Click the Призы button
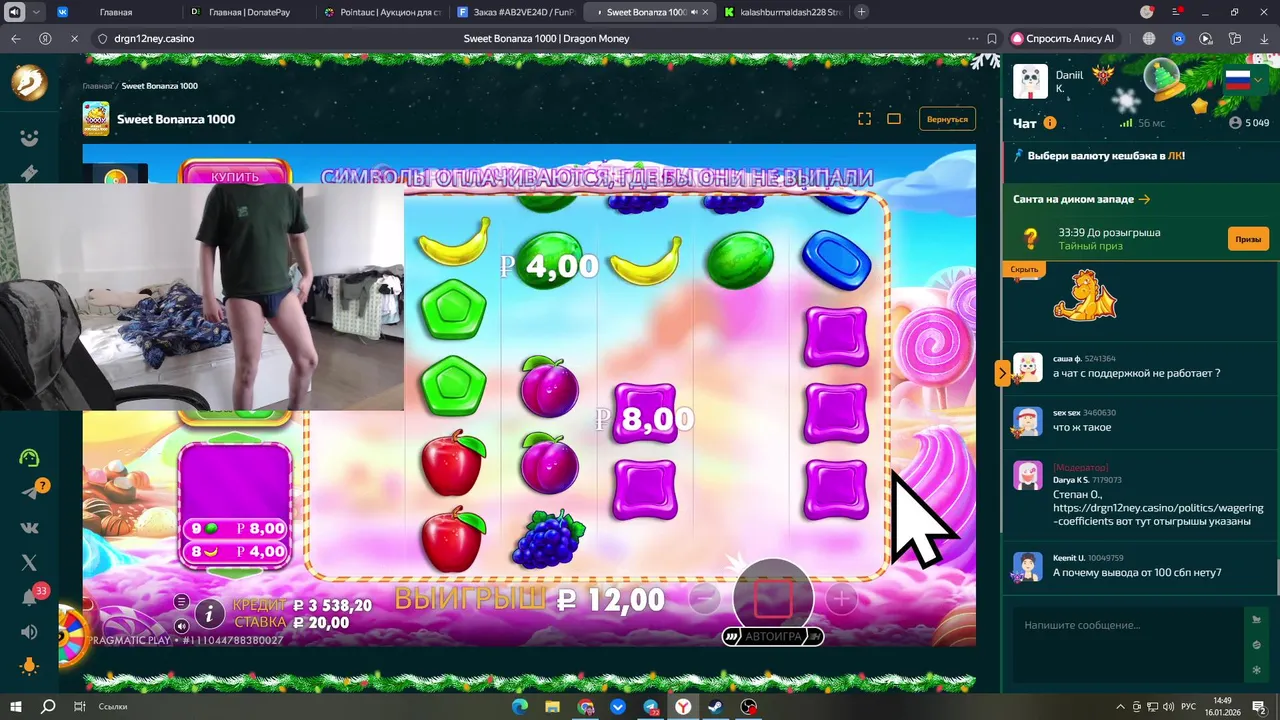The height and width of the screenshot is (720, 1280). point(1248,239)
